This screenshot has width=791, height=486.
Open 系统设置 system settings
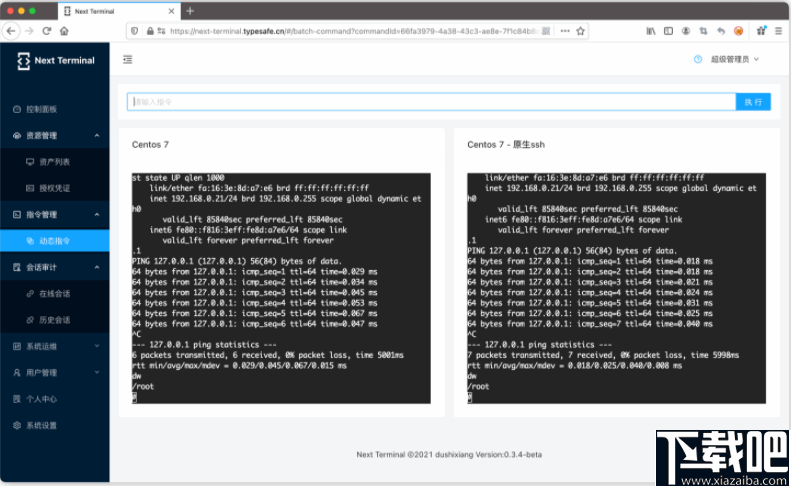point(54,425)
